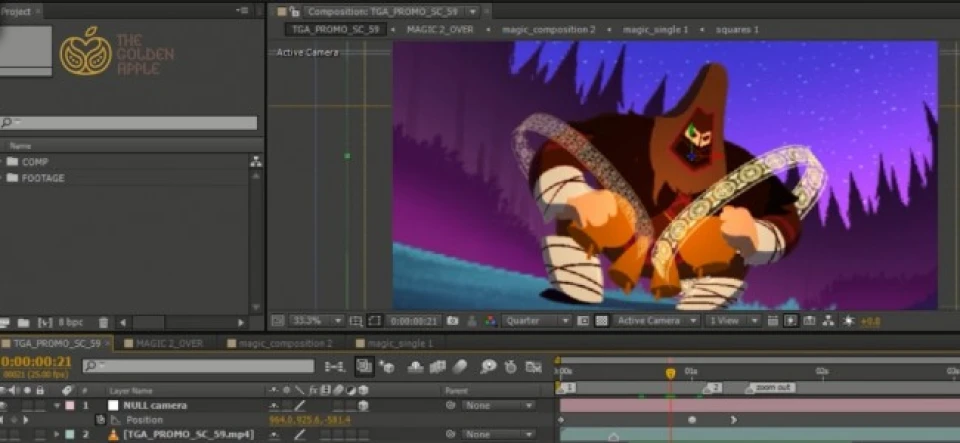Open Project panel options menu
Screen dimensions: 960x443
coord(242,10)
